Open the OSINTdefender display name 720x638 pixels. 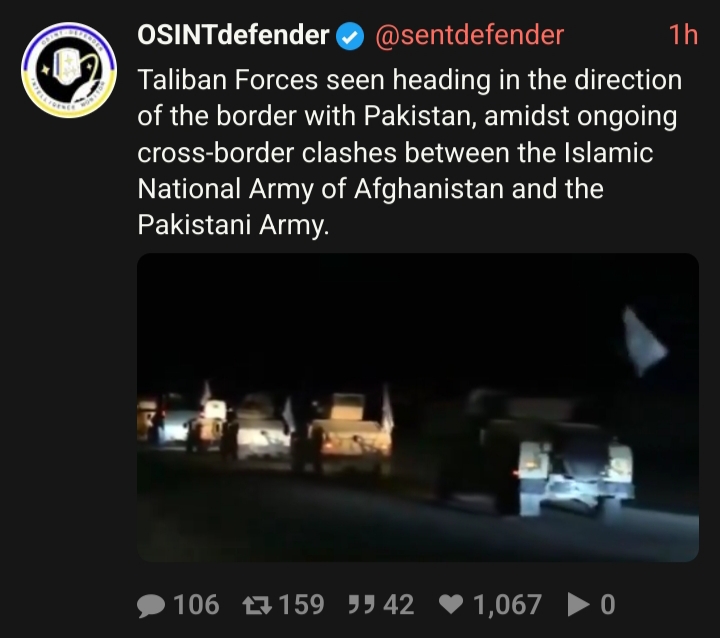click(233, 35)
